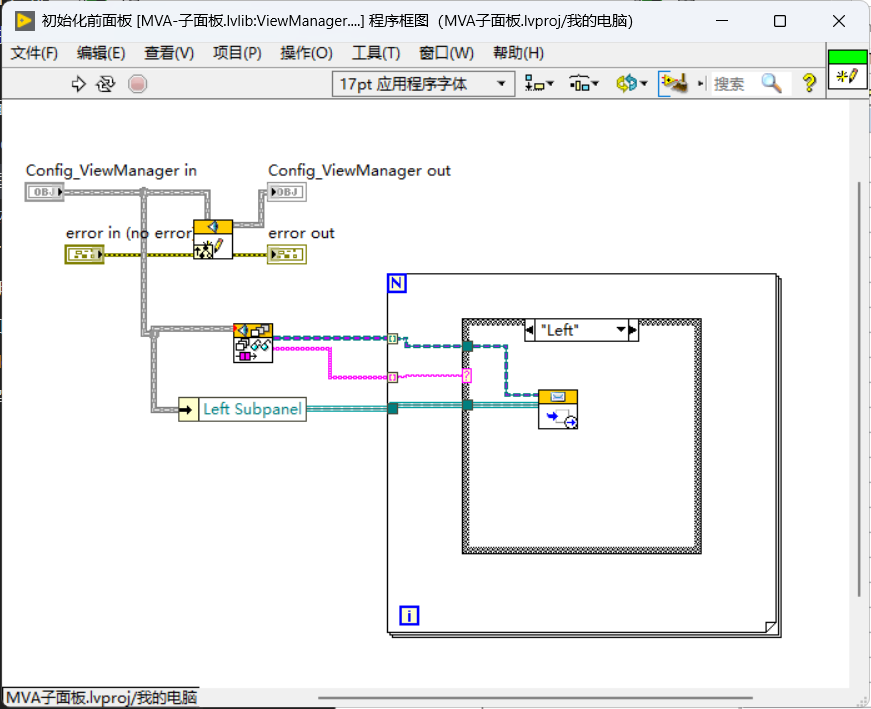This screenshot has width=871, height=709.
Task: Click the Config_ViewManager in label
Action: coord(111,171)
